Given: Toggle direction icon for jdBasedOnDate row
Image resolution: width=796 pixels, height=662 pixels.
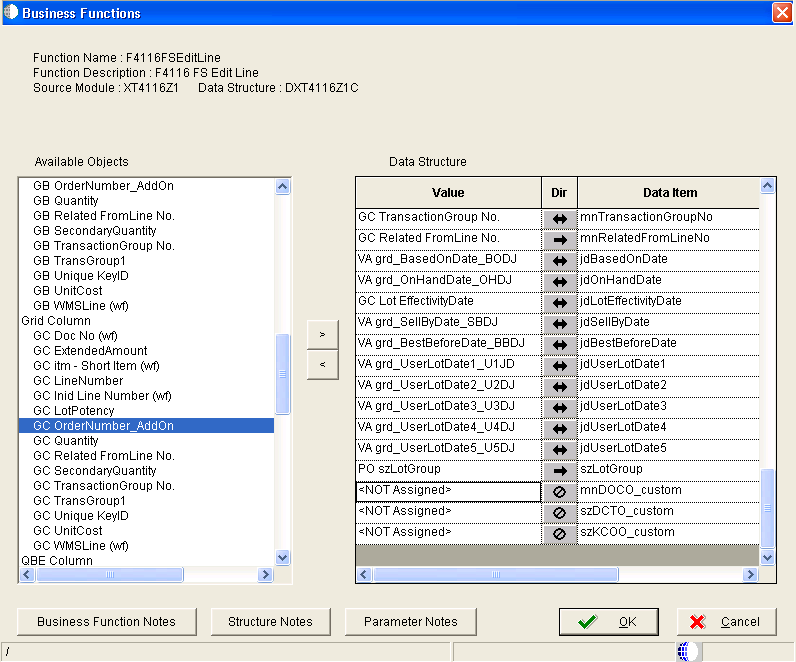Looking at the screenshot, I should (559, 261).
